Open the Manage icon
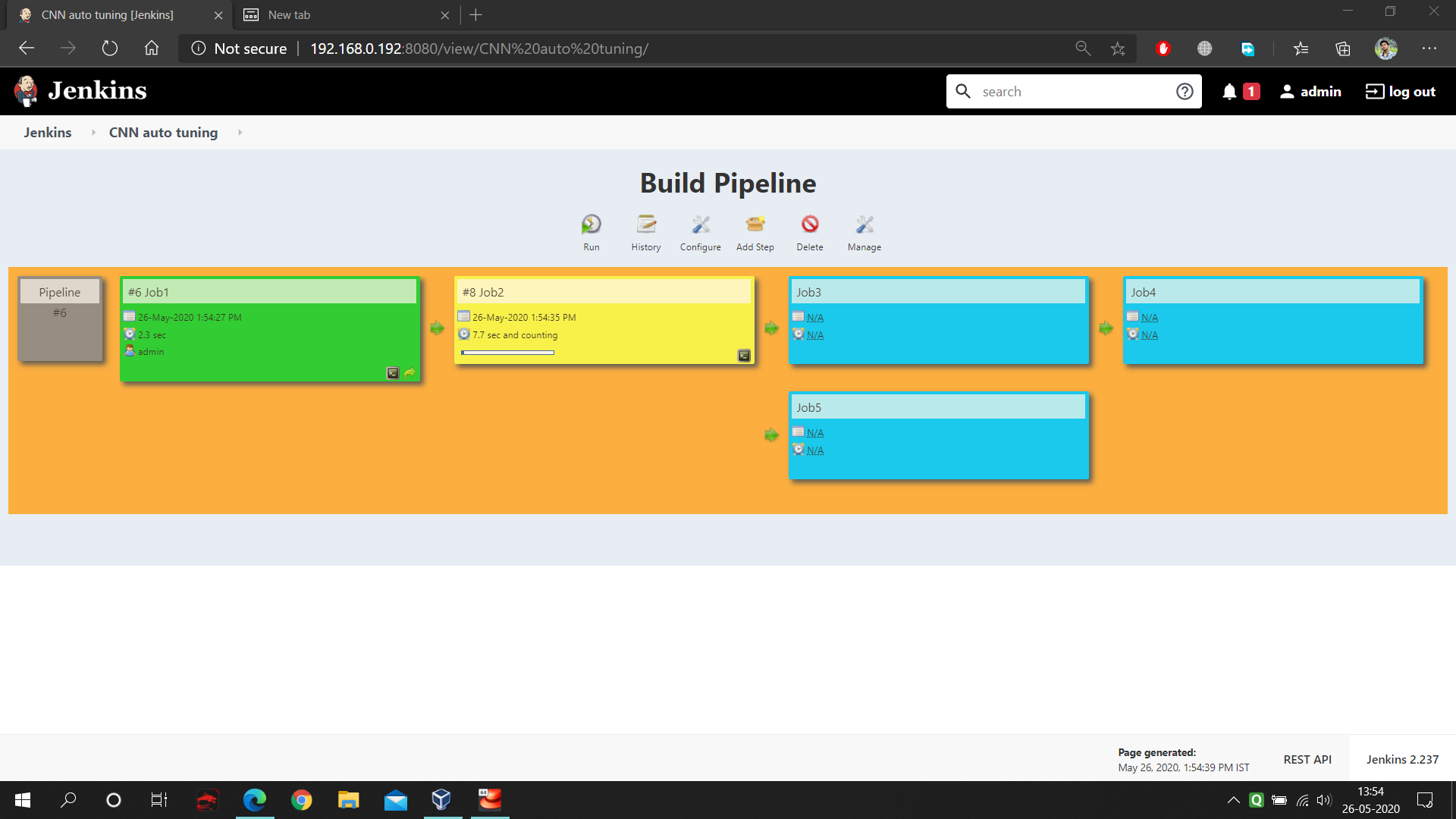This screenshot has height=819, width=1456. [x=864, y=224]
